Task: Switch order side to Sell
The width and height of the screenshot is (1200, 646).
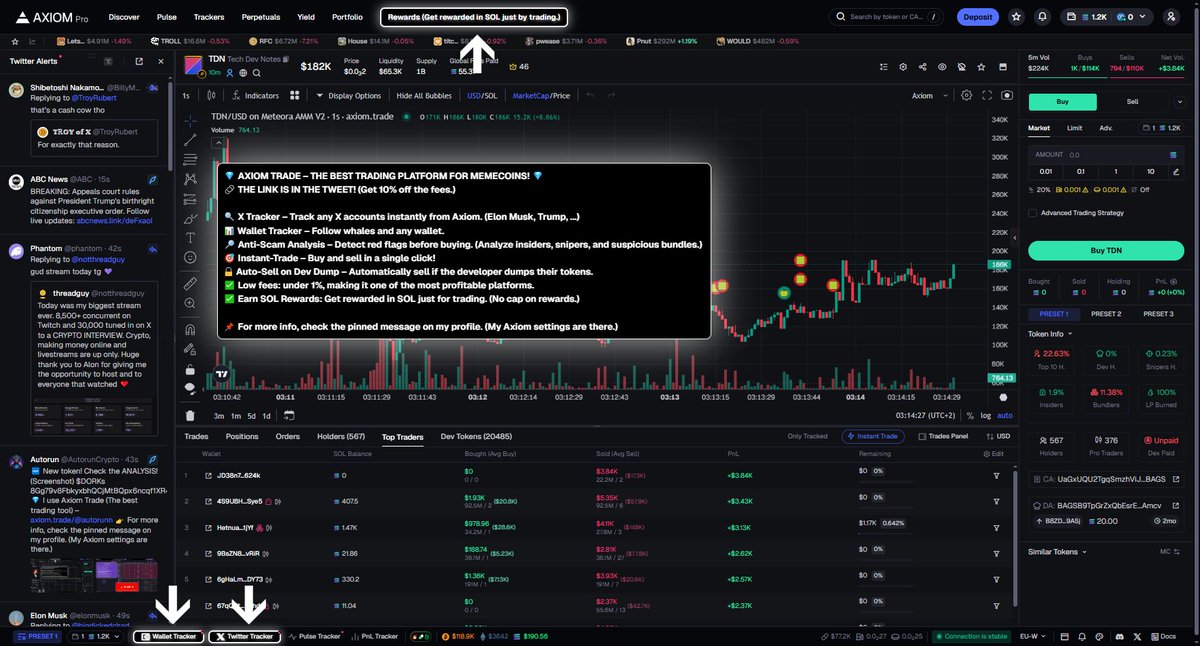Action: pos(1132,101)
